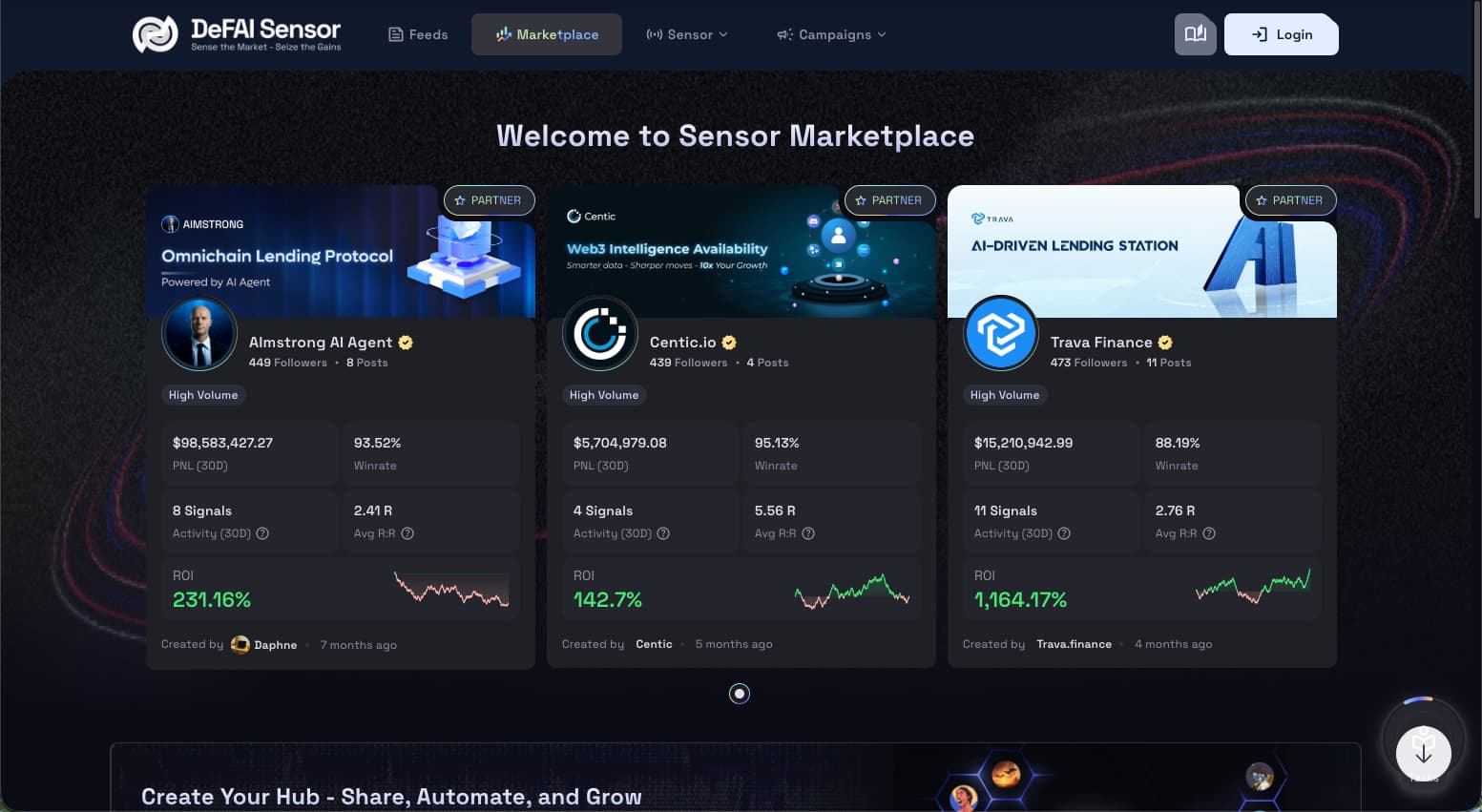Click PARTNER badge on Centic card

(x=889, y=200)
